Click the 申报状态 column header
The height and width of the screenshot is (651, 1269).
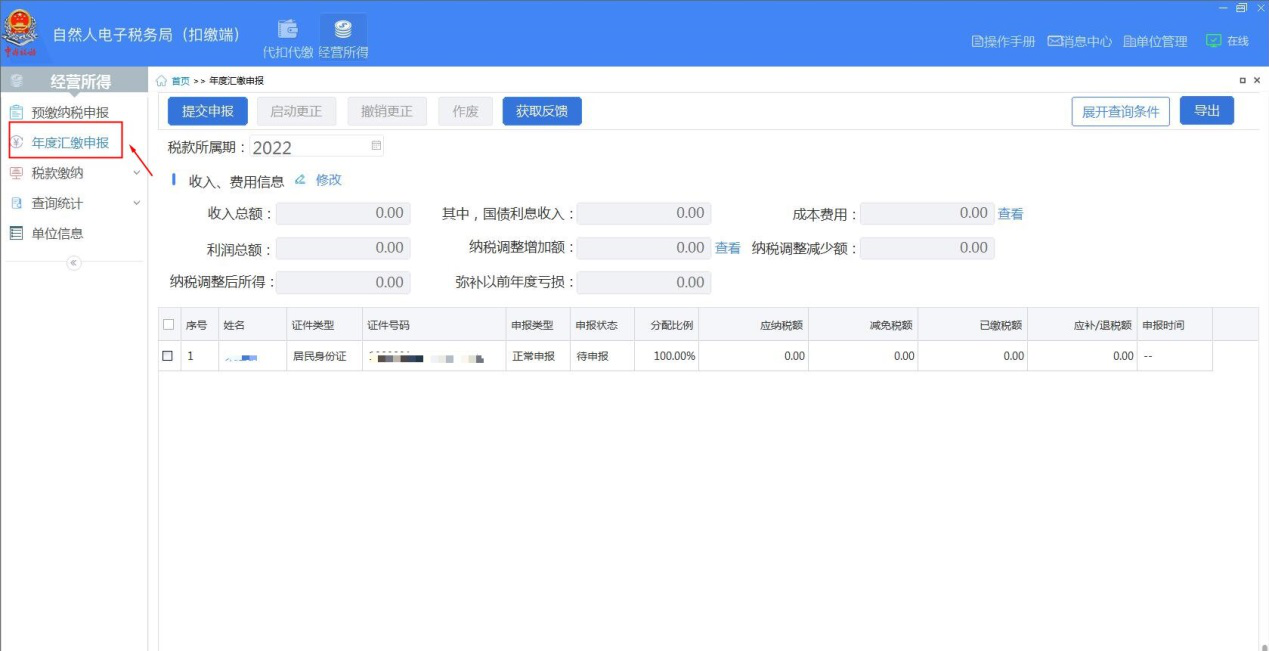point(602,325)
